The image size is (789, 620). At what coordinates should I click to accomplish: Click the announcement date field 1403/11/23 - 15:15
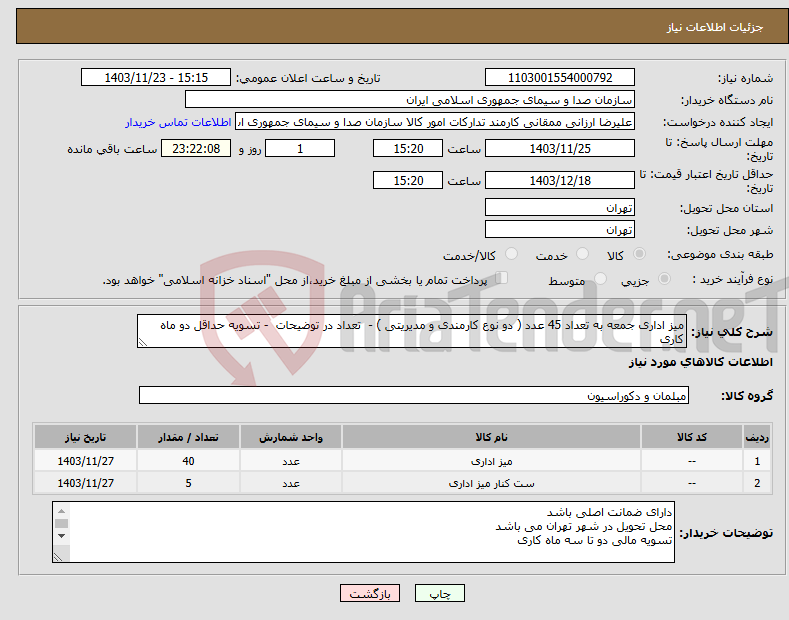point(156,78)
